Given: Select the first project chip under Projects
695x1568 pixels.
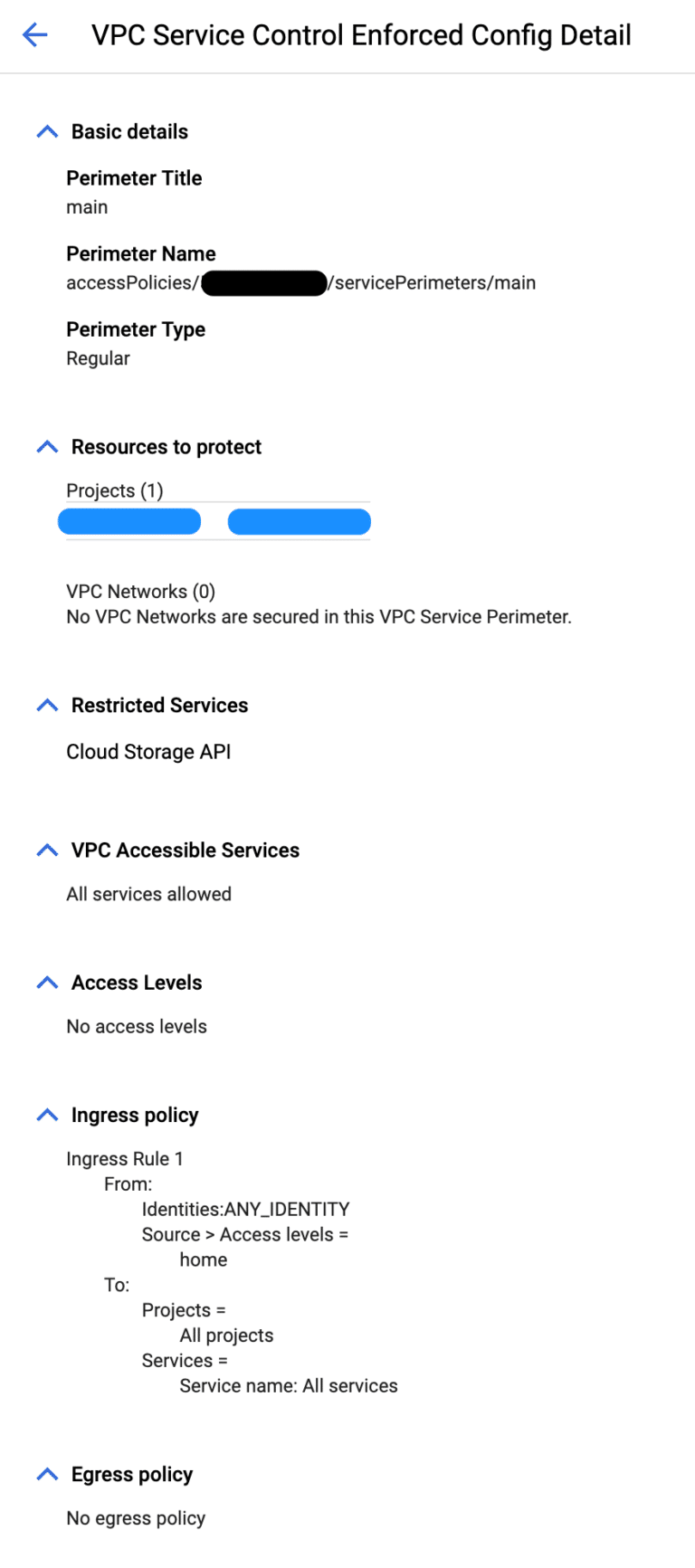Looking at the screenshot, I should click(129, 521).
